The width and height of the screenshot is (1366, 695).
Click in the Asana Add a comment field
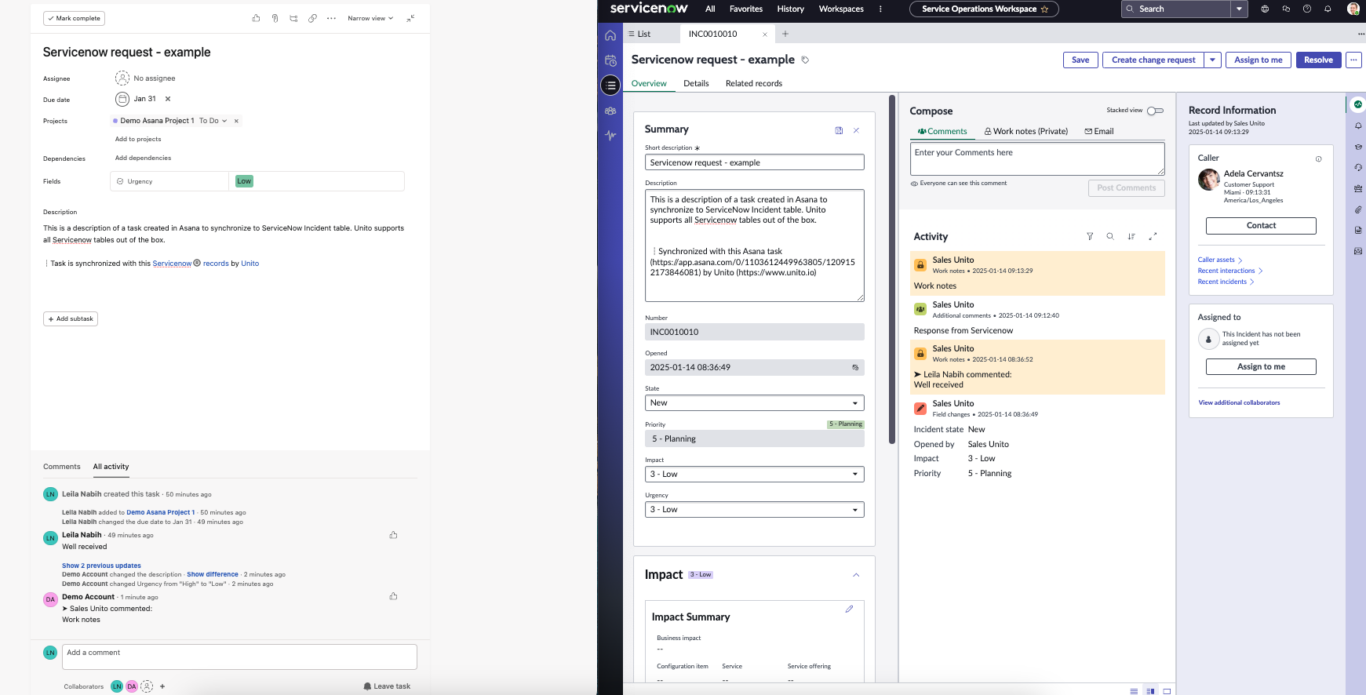pos(240,656)
